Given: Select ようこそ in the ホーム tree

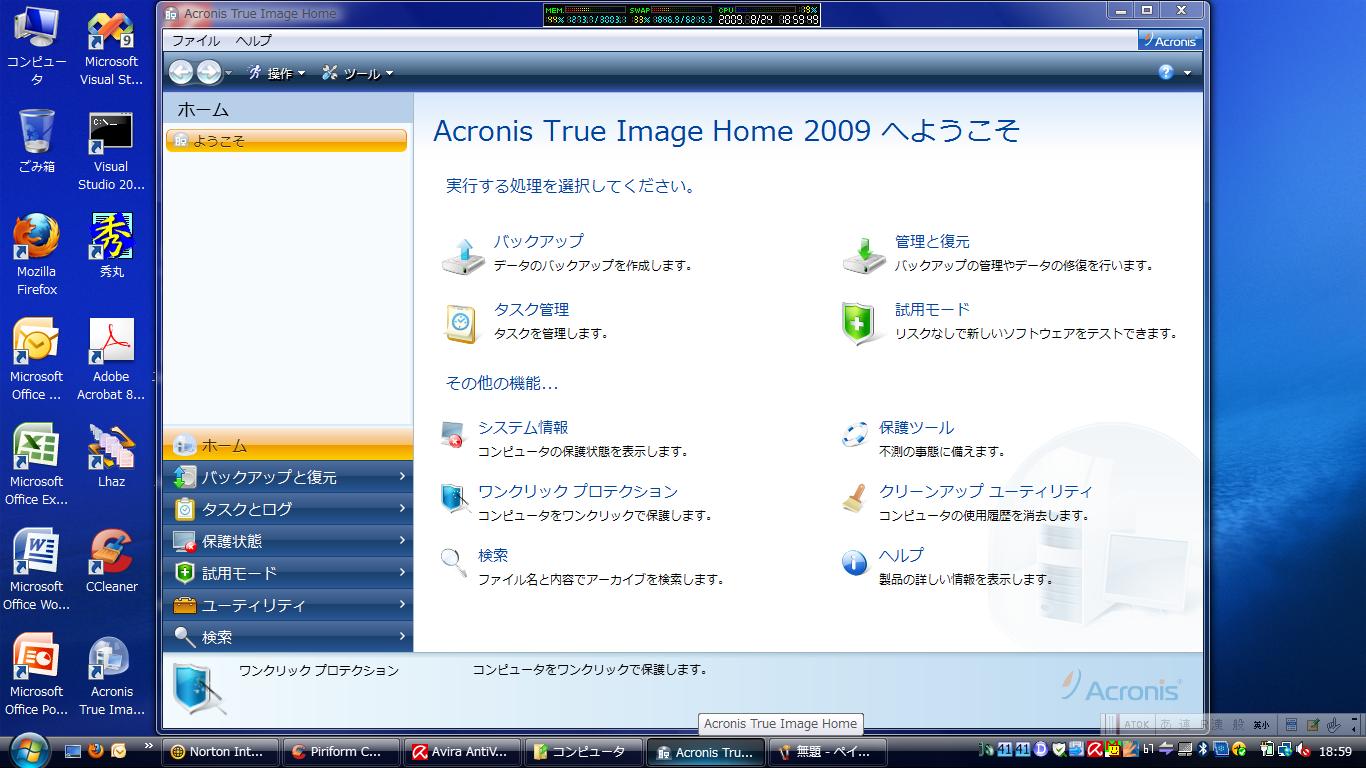Looking at the screenshot, I should click(x=287, y=141).
